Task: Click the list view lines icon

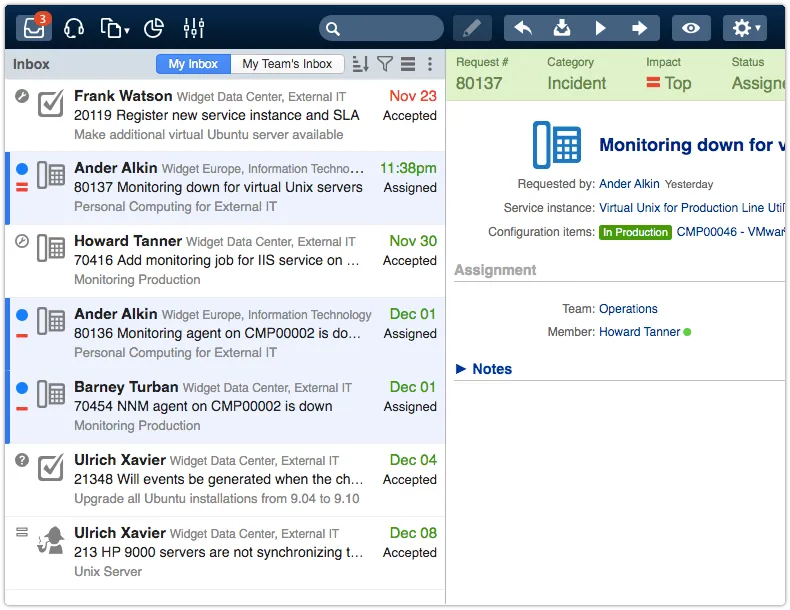Action: 408,64
